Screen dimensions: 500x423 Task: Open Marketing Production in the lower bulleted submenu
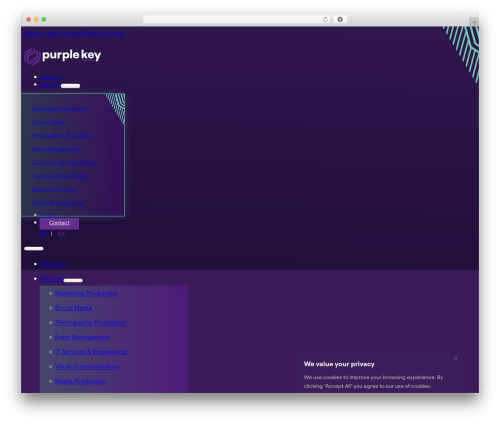86,293
